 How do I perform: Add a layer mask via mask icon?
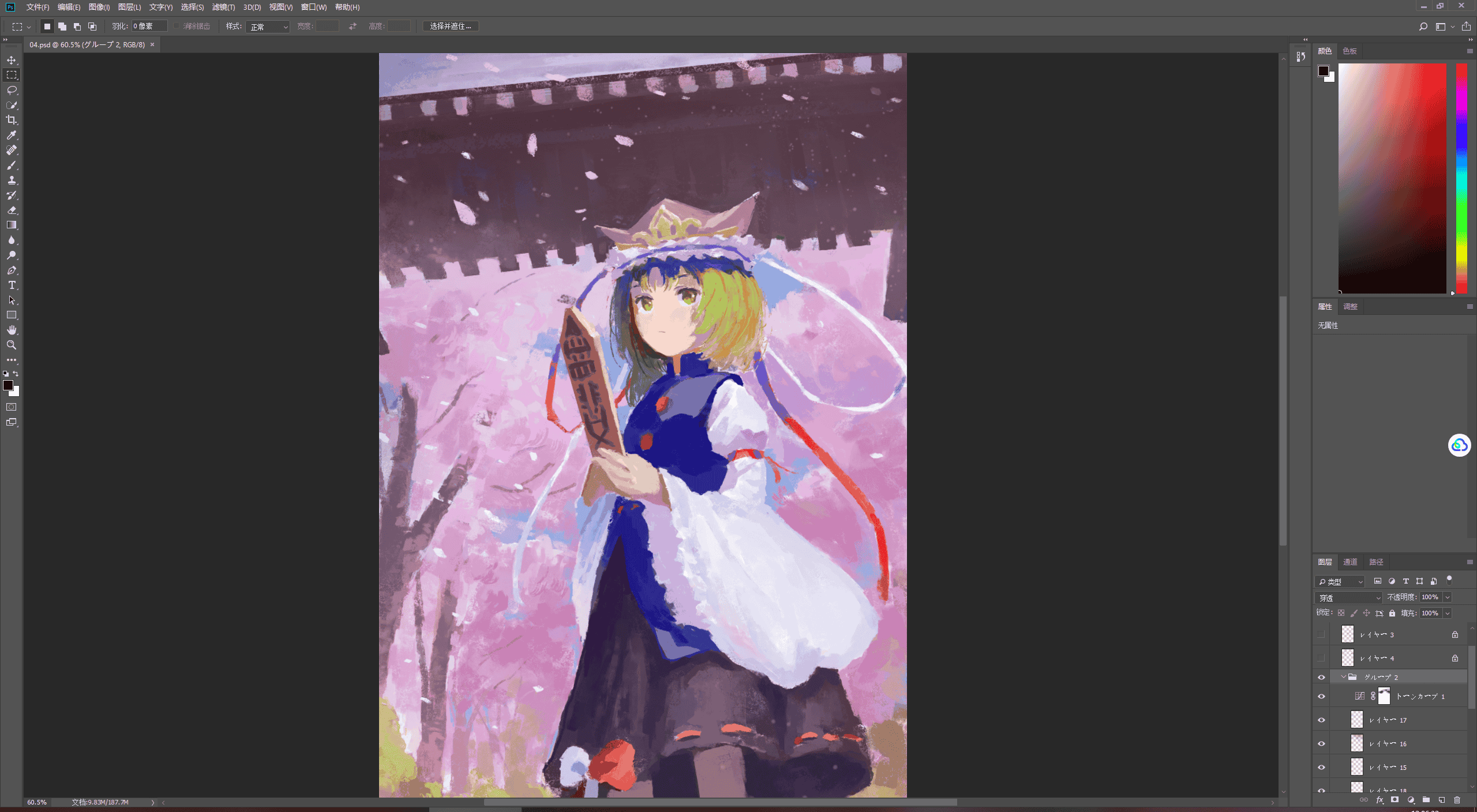[1394, 800]
